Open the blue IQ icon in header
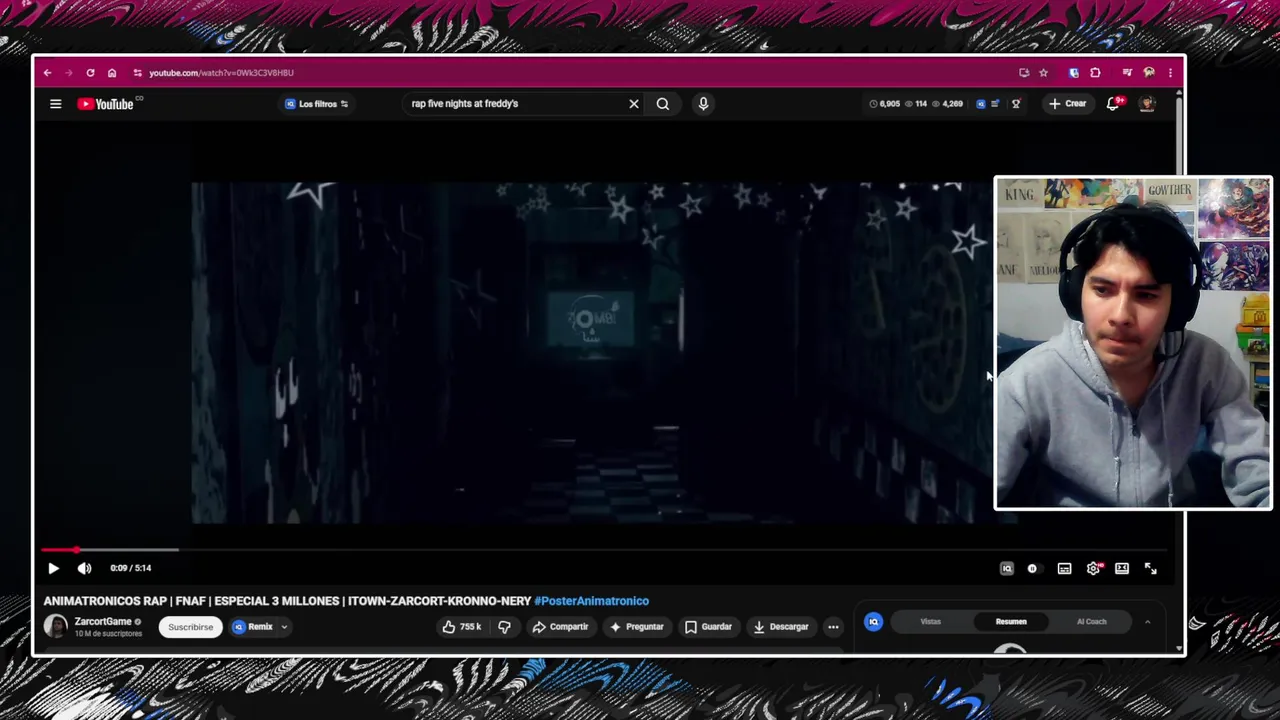 coord(981,104)
